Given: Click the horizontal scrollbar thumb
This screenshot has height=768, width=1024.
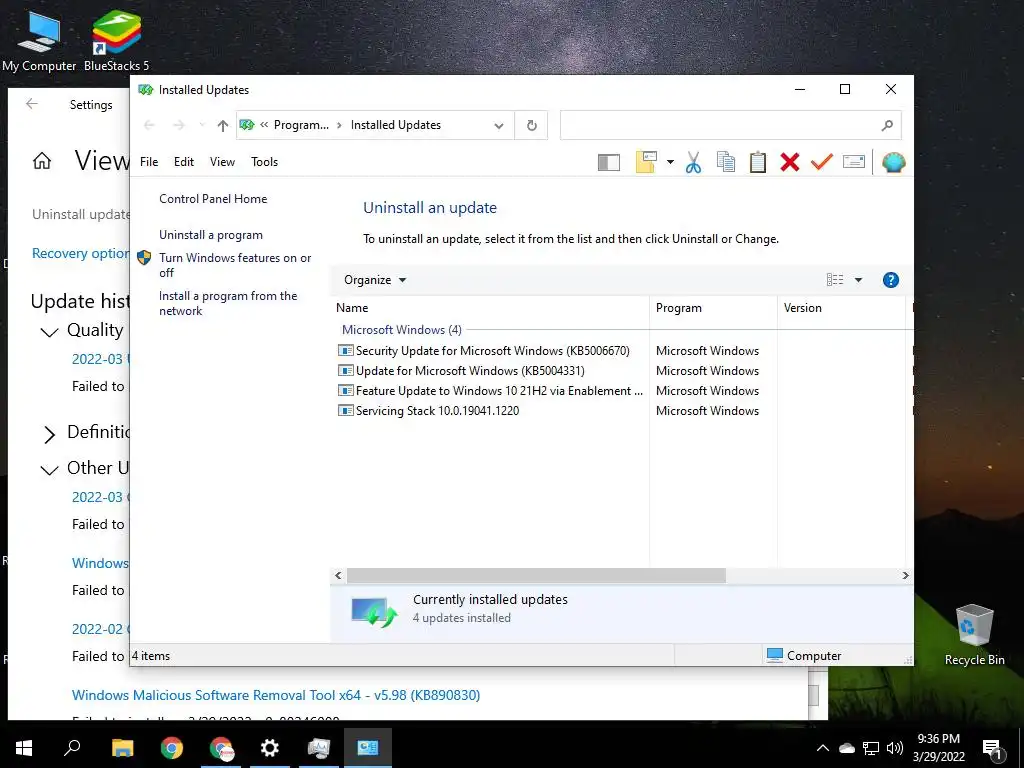Looking at the screenshot, I should tap(536, 575).
